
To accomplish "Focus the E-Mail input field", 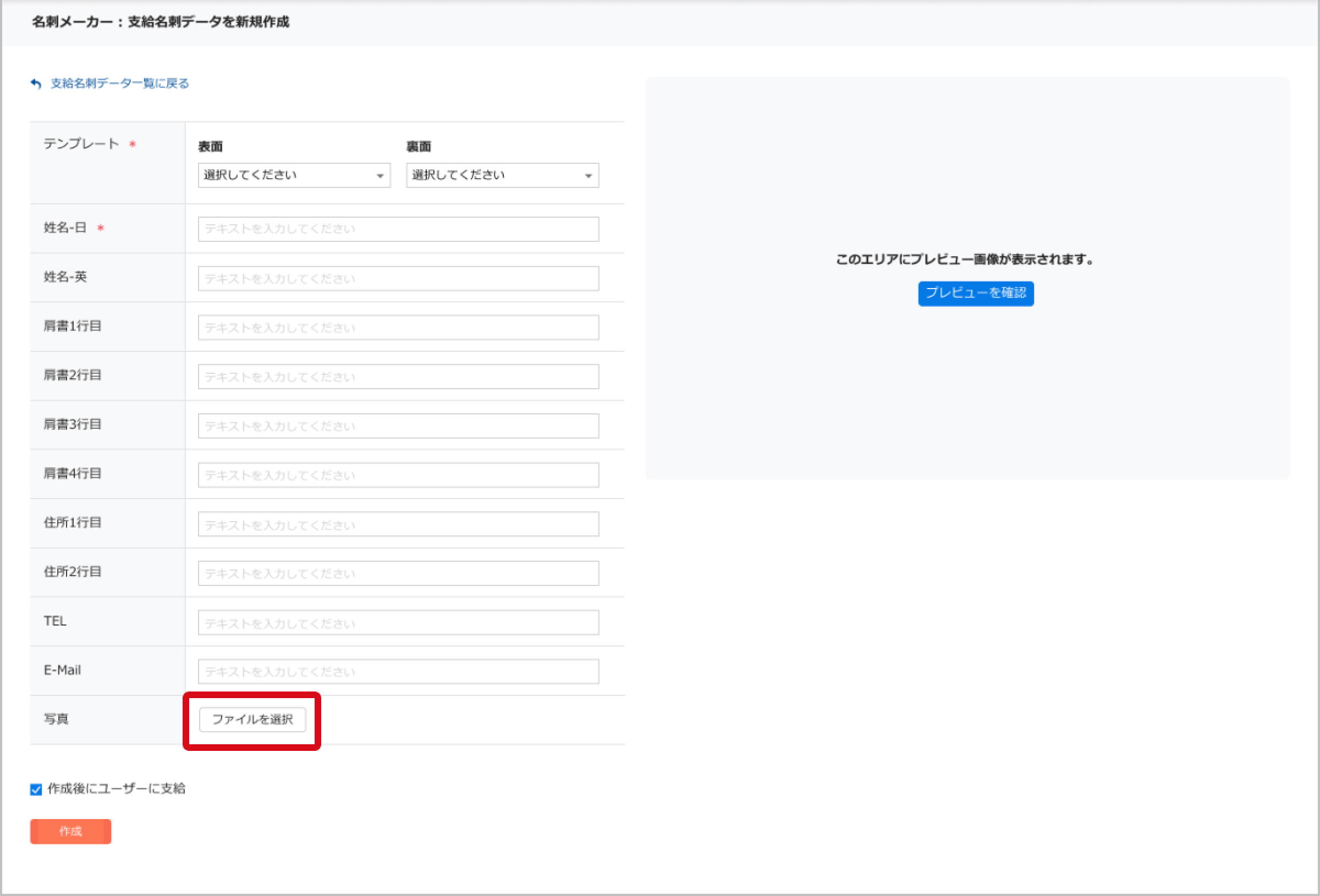I will click(398, 671).
